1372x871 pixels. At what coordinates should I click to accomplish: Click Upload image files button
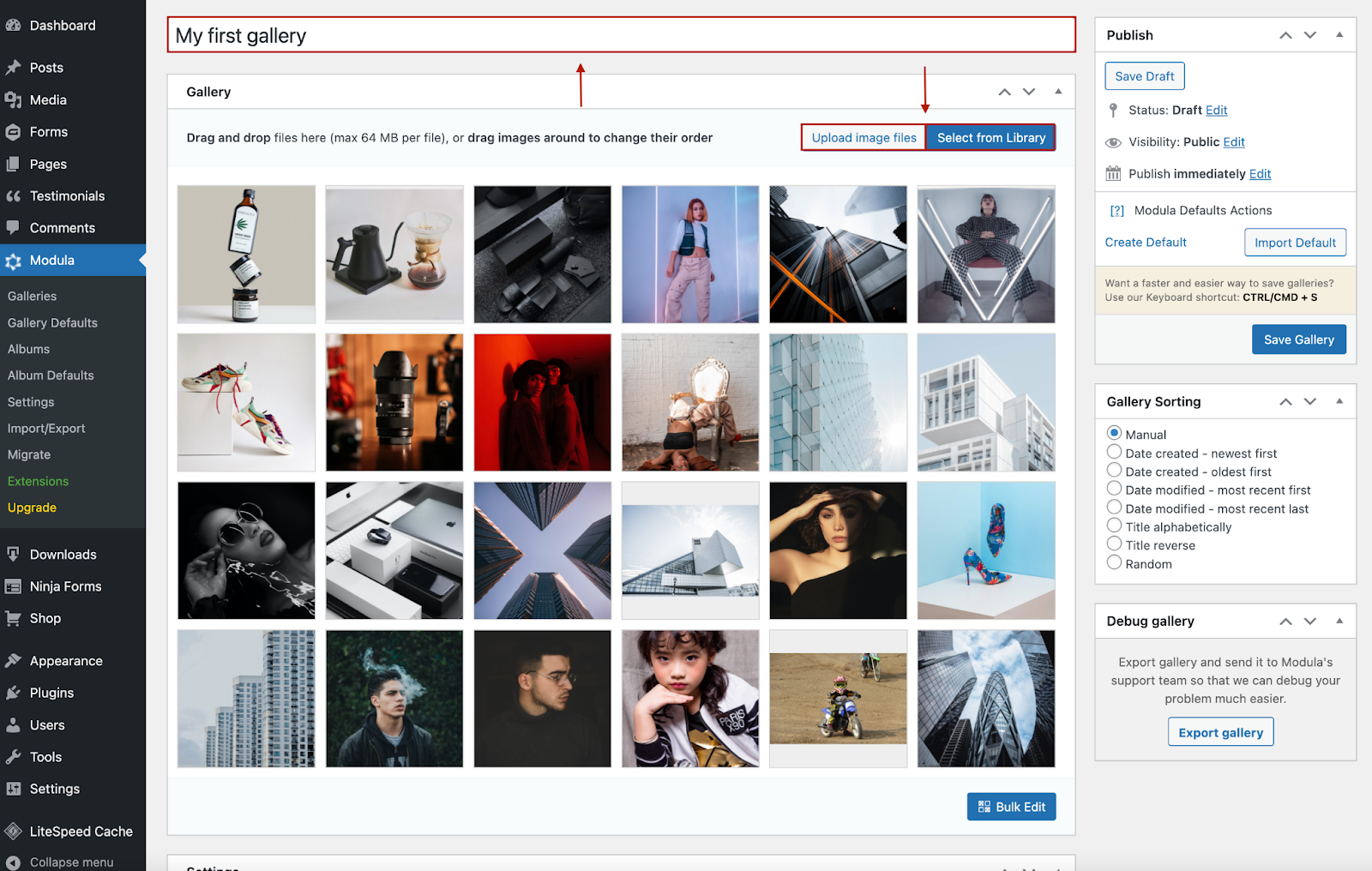click(864, 138)
